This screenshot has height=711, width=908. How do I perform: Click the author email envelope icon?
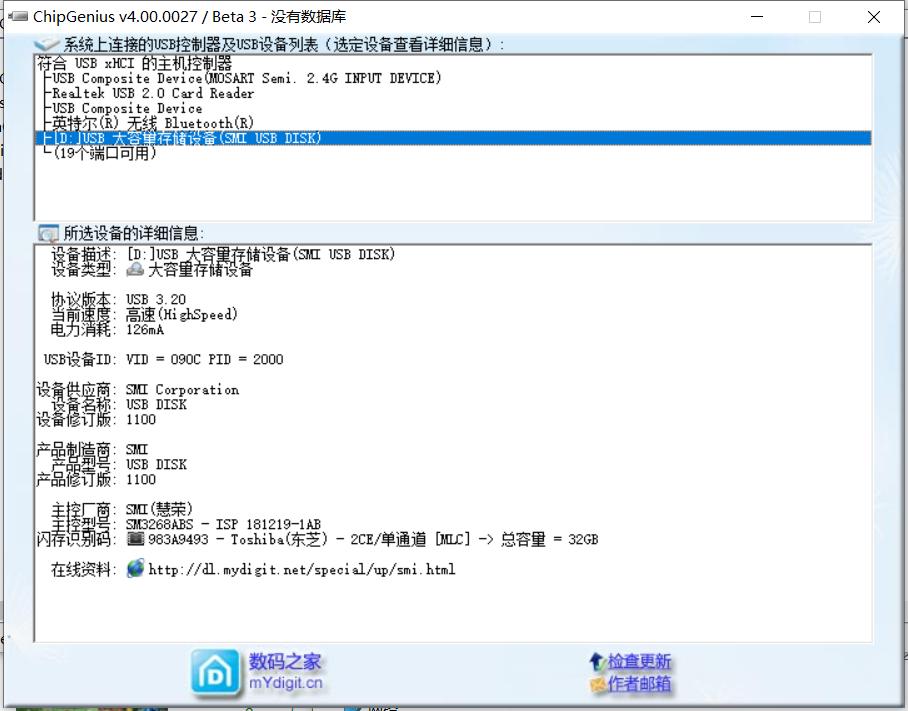point(597,685)
